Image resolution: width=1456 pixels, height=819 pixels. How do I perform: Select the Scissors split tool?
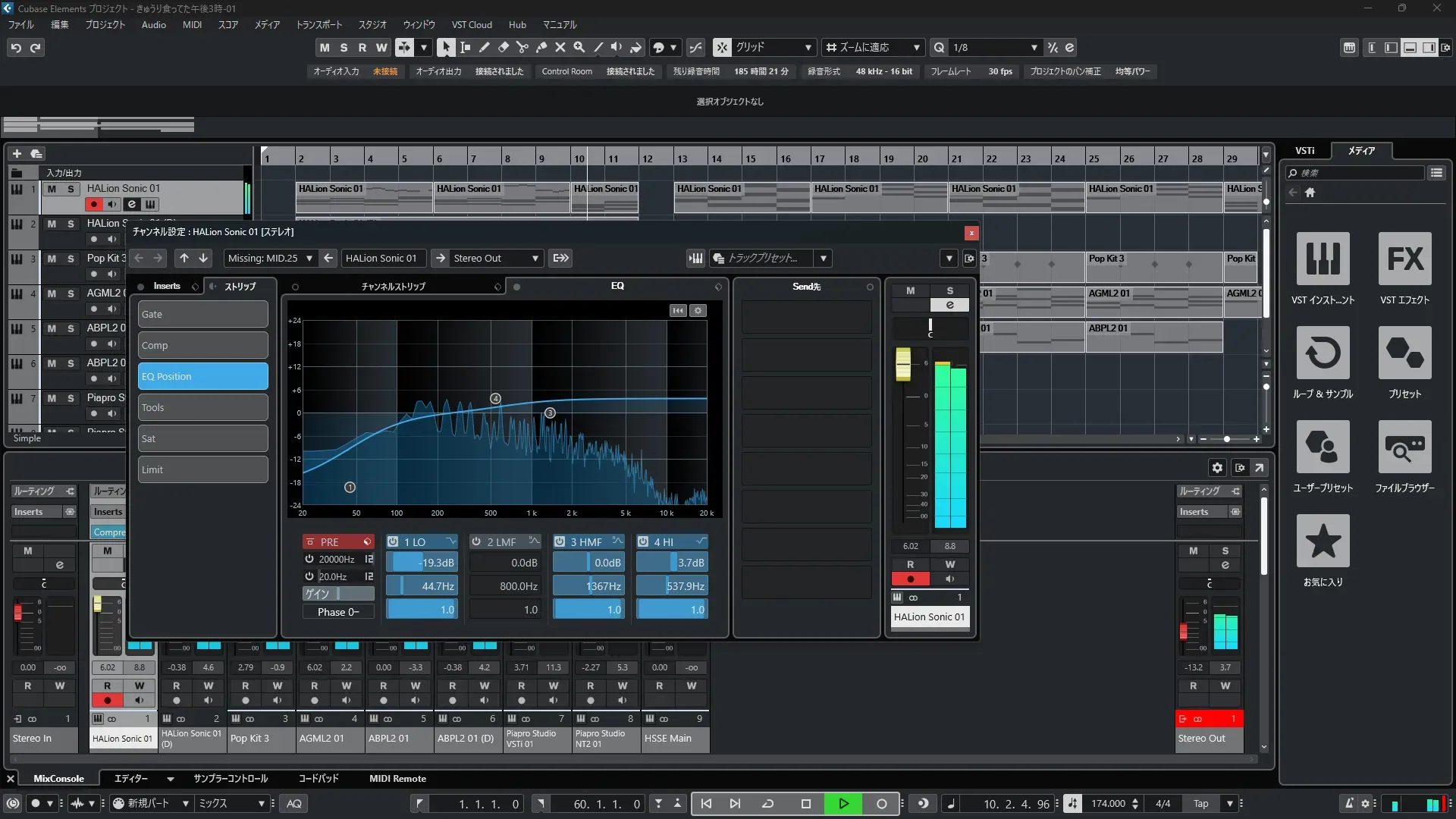522,47
